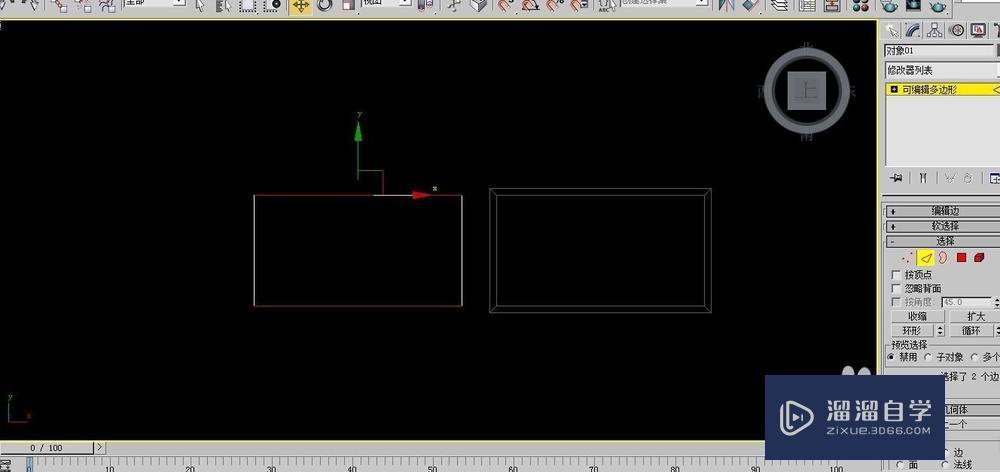Activate the Select Object arrow tool

click(x=200, y=6)
